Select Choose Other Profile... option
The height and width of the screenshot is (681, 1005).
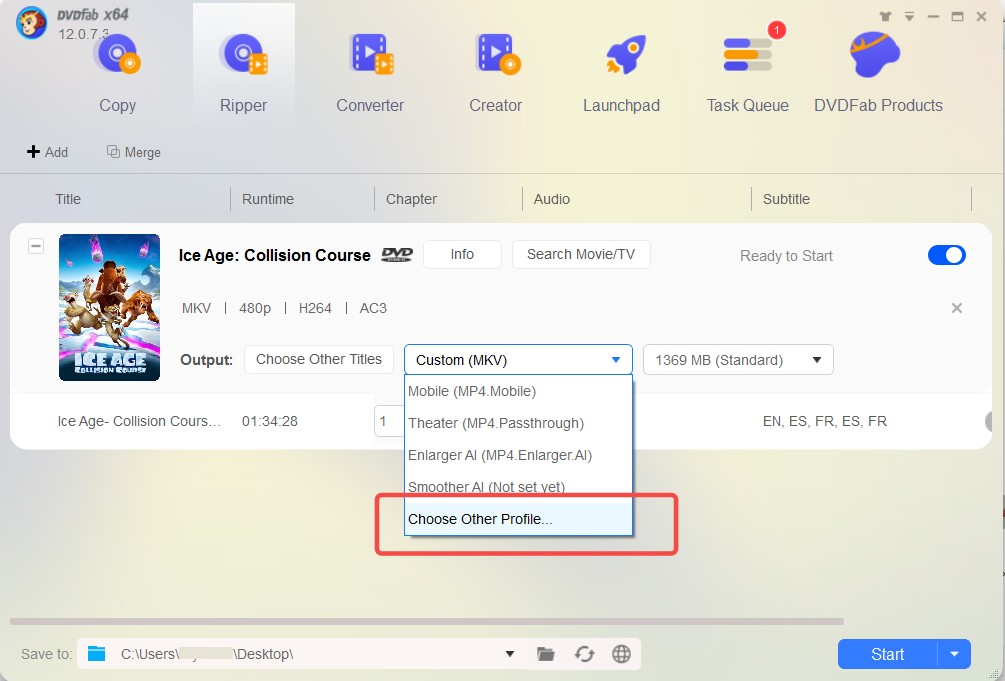pyautogui.click(x=519, y=519)
